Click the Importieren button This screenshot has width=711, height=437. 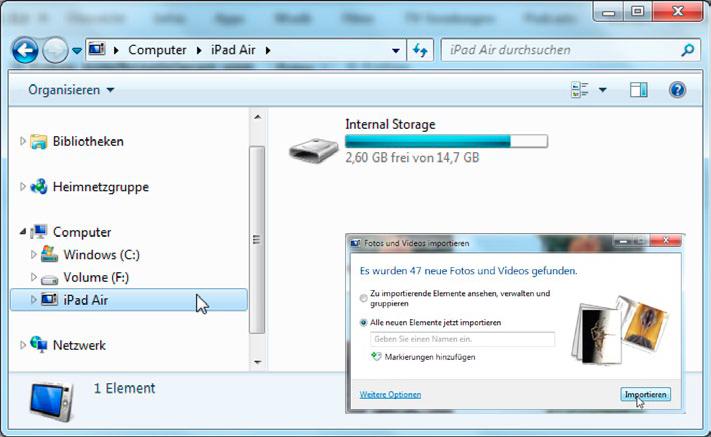(645, 394)
